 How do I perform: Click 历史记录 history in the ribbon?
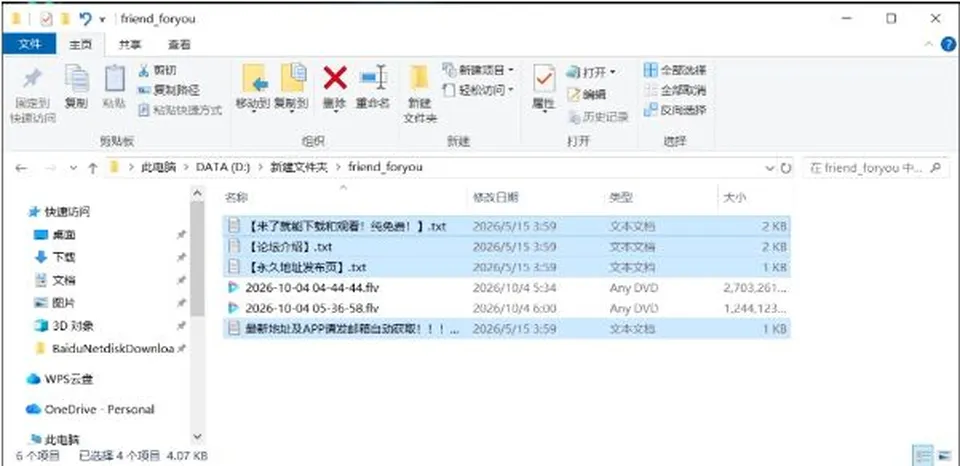tap(598, 117)
